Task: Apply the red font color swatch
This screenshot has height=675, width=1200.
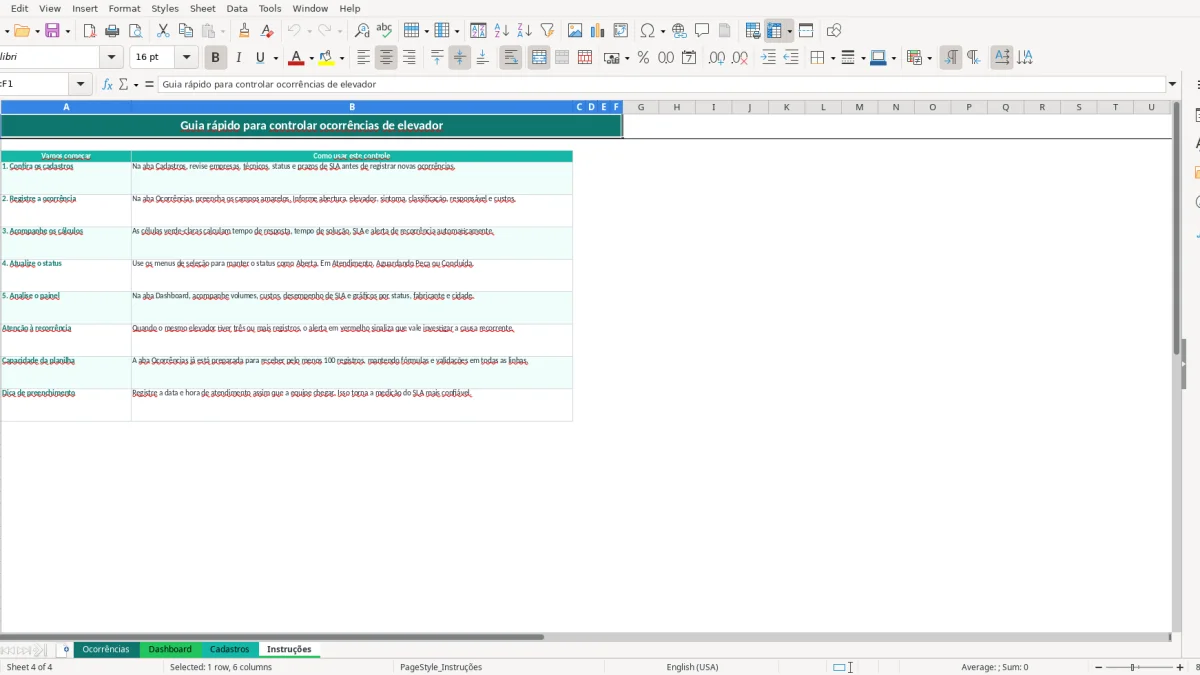Action: [x=295, y=58]
